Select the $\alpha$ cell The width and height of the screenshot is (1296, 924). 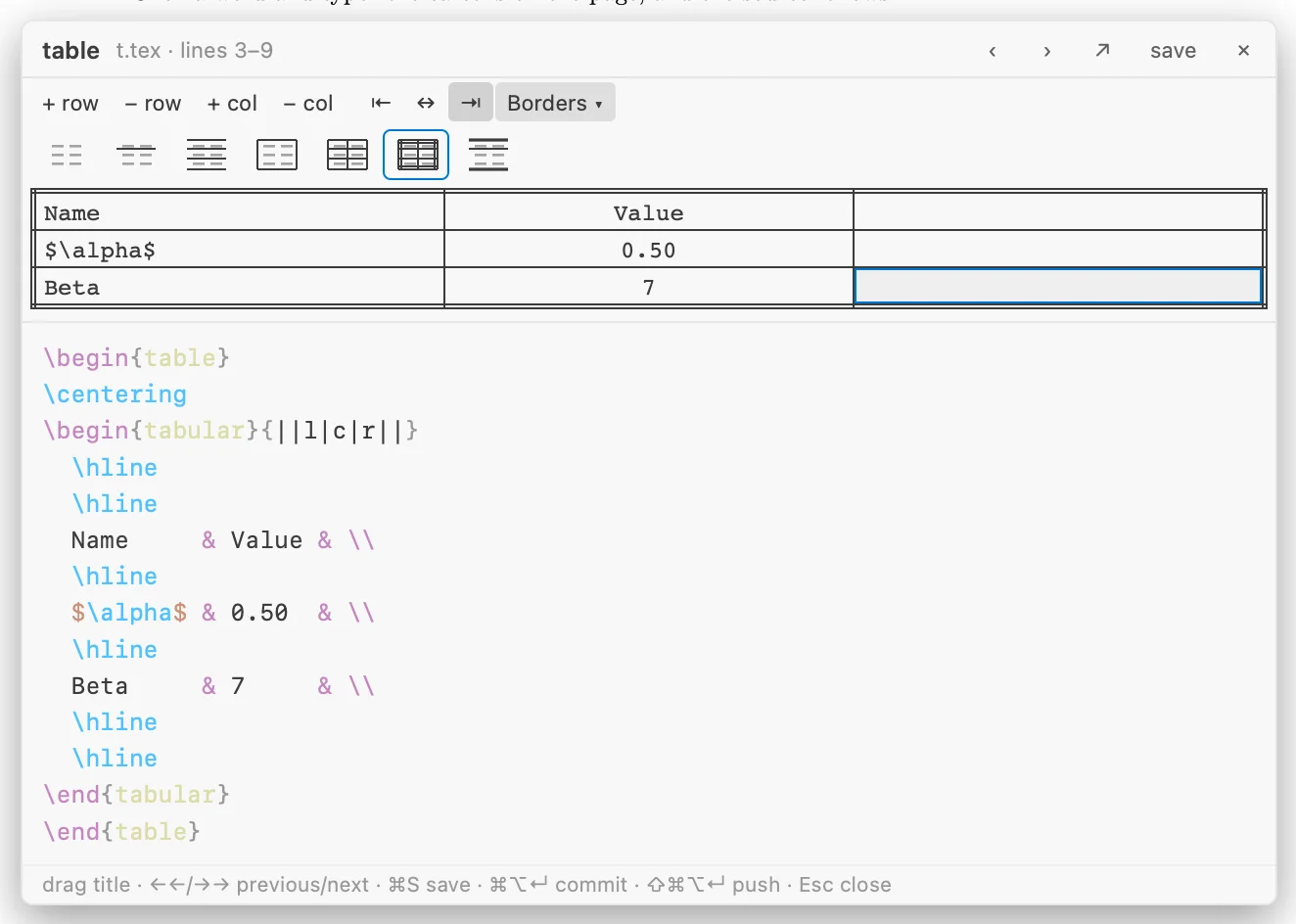tap(240, 250)
